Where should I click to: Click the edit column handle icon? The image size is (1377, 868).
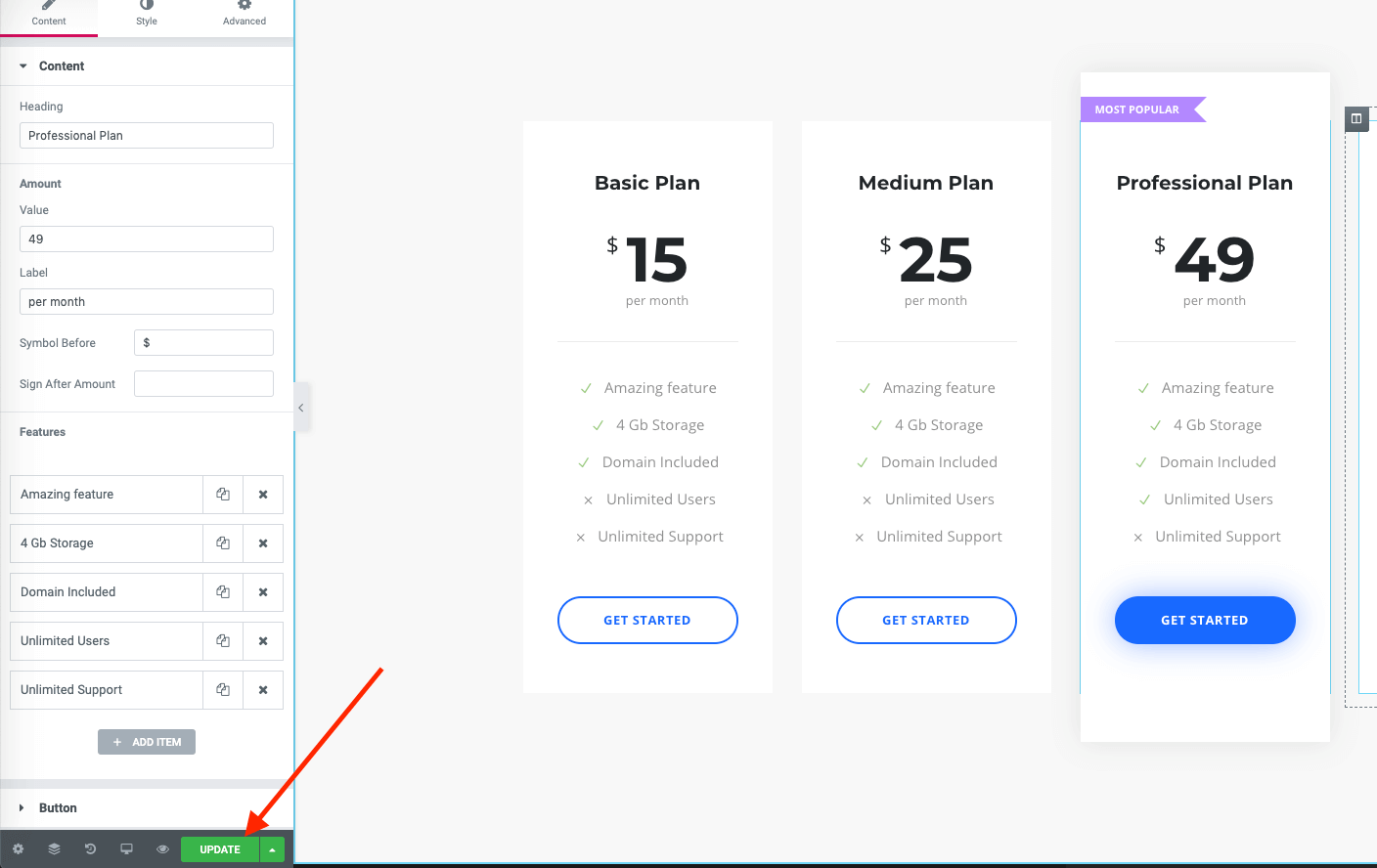pyautogui.click(x=1355, y=118)
